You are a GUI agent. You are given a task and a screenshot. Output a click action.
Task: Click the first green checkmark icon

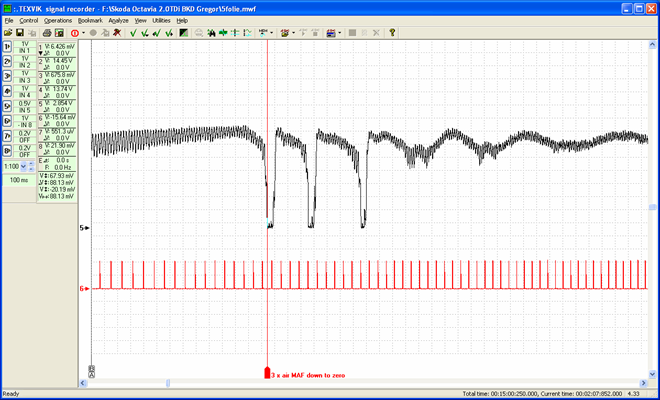coord(133,32)
